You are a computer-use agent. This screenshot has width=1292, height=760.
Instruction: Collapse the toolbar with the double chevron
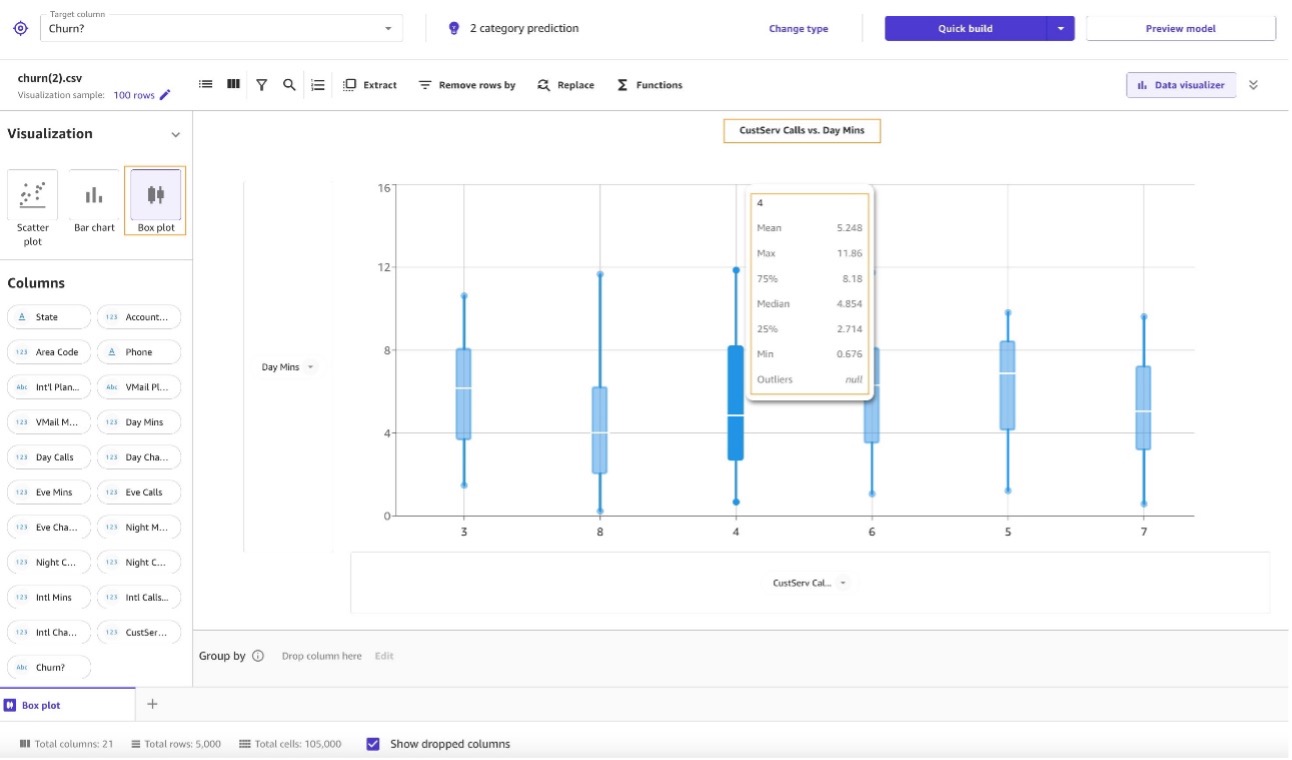1253,85
